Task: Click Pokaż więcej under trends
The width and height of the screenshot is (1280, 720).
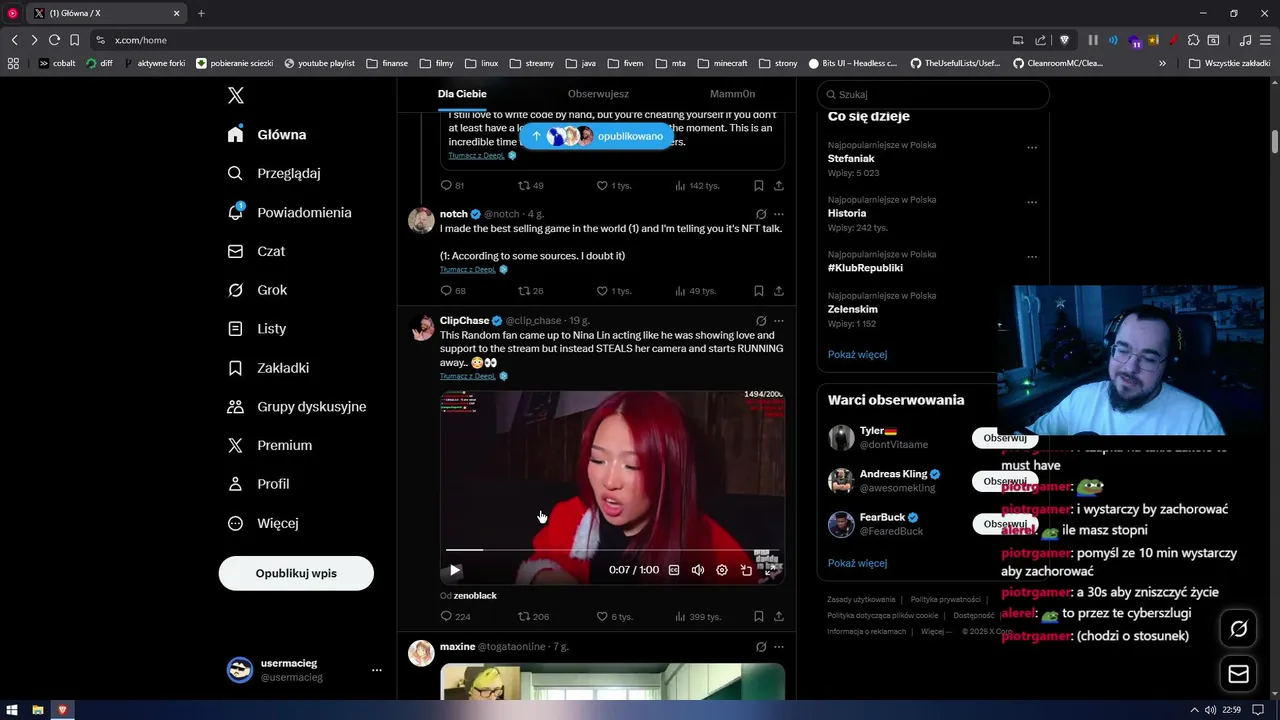Action: (857, 354)
